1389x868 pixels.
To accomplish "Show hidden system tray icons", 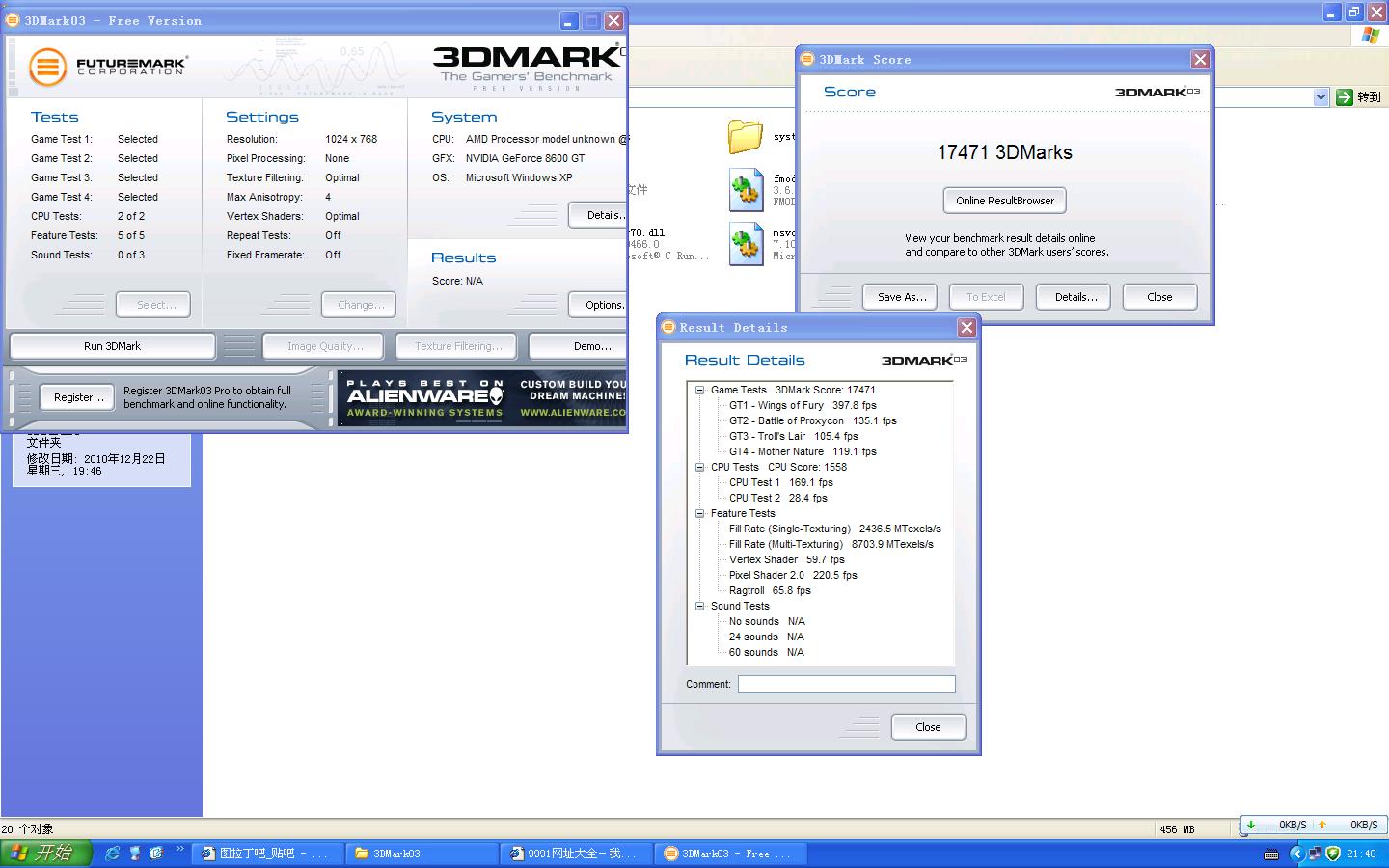I will 1296,854.
